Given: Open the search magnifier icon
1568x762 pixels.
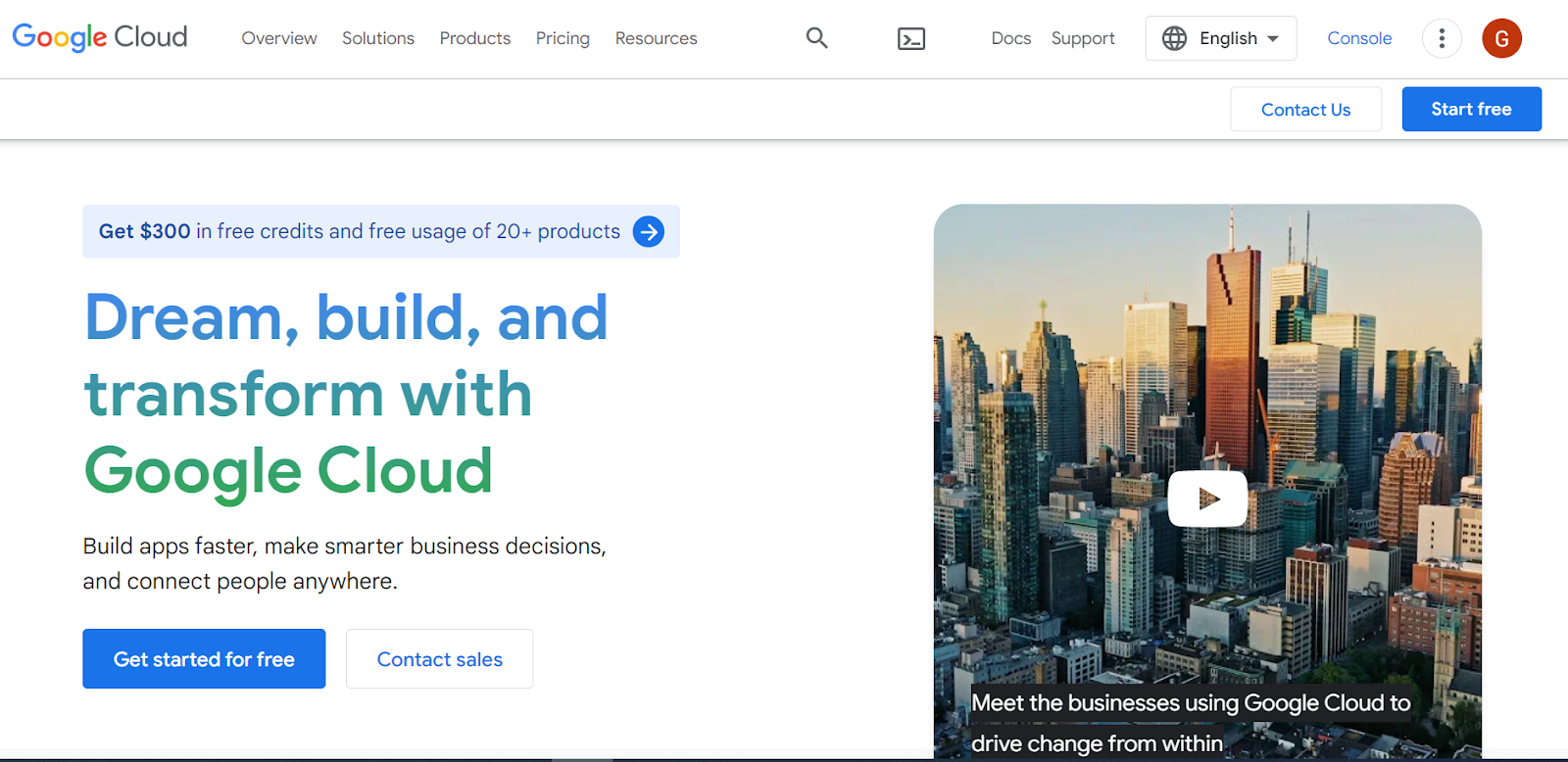Looking at the screenshot, I should pos(816,38).
